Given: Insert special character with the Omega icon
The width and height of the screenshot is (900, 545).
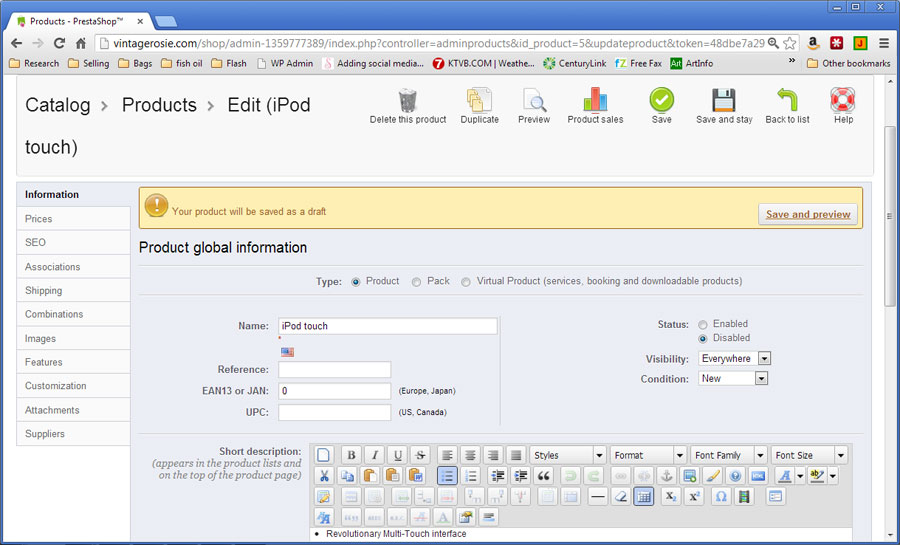Looking at the screenshot, I should pyautogui.click(x=721, y=496).
